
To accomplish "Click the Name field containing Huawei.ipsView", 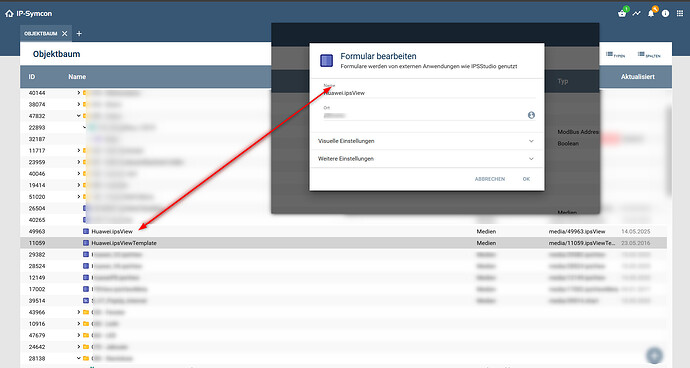I will [429, 93].
